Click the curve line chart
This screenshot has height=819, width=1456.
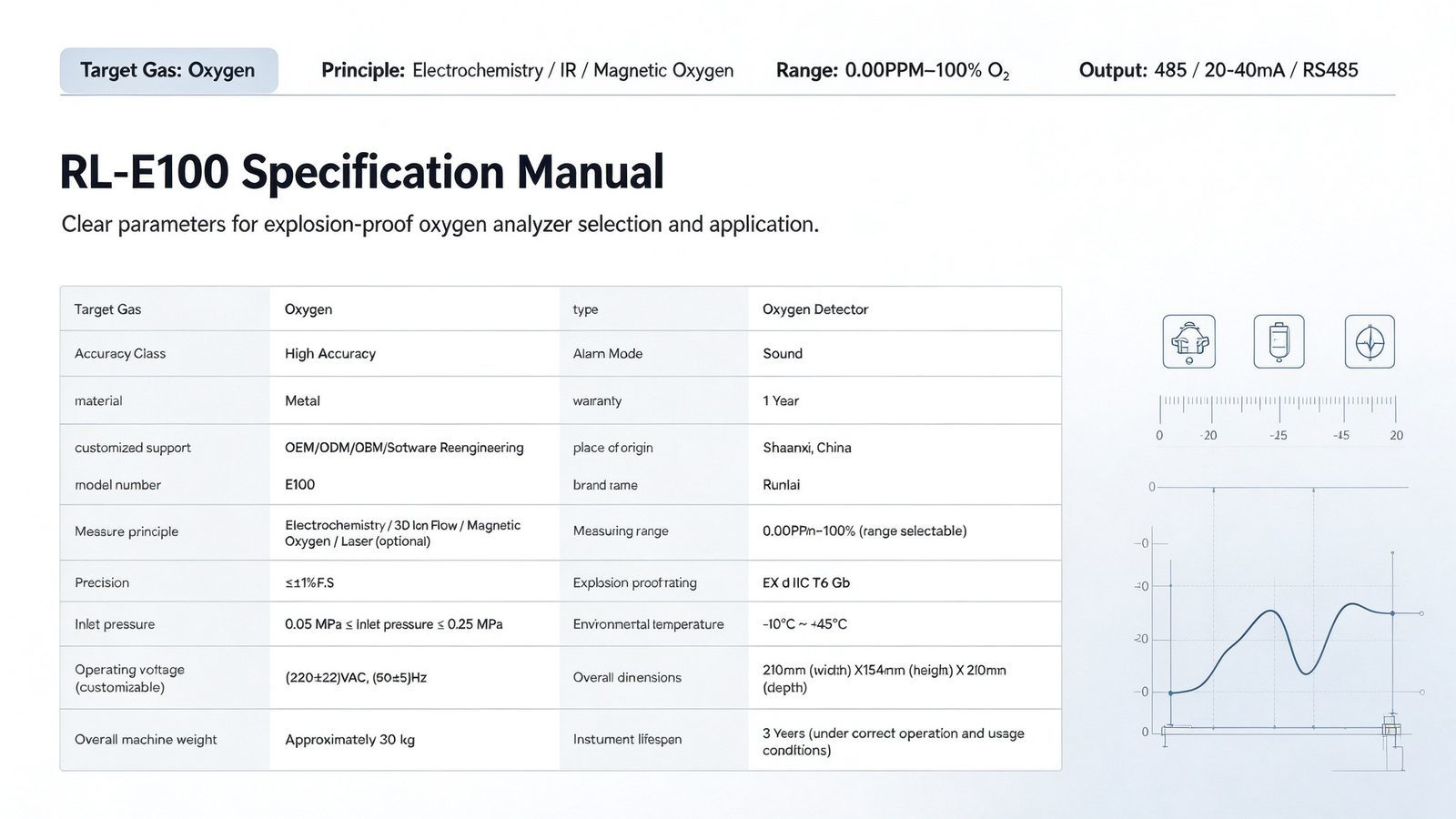tap(1279, 628)
